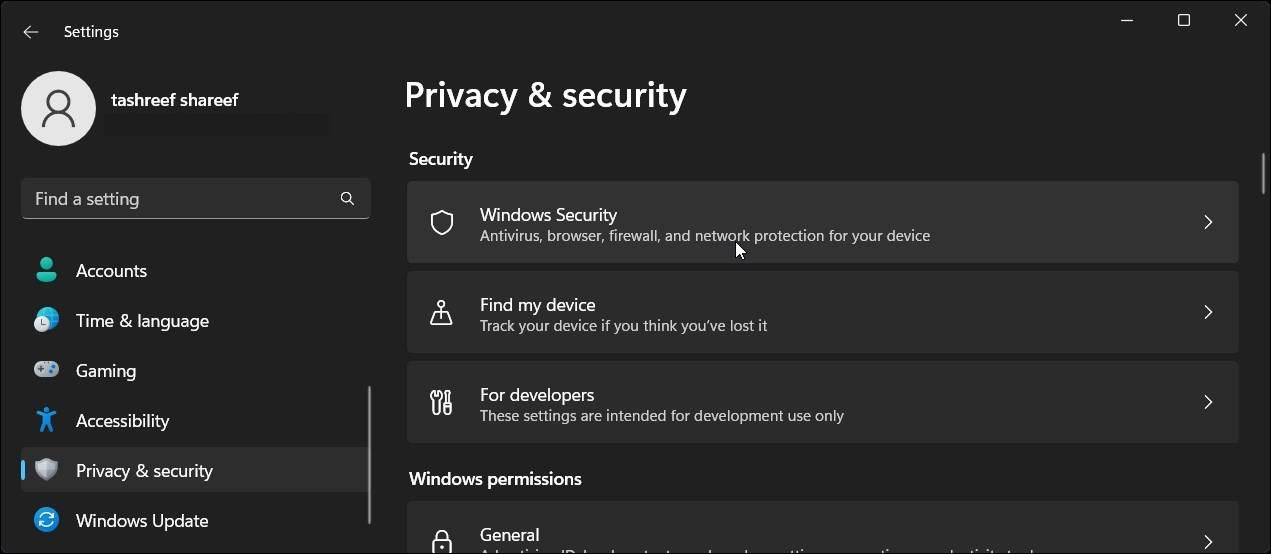Click the Gaming controller icon

click(46, 370)
